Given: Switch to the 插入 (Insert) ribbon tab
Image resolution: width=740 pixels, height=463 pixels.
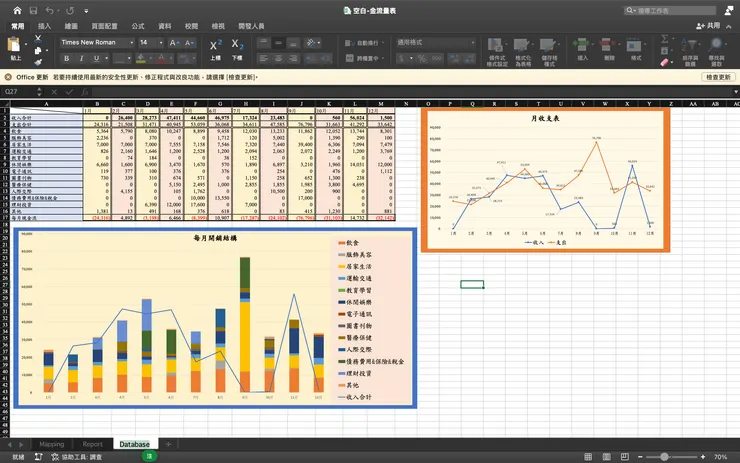Looking at the screenshot, I should [44, 26].
